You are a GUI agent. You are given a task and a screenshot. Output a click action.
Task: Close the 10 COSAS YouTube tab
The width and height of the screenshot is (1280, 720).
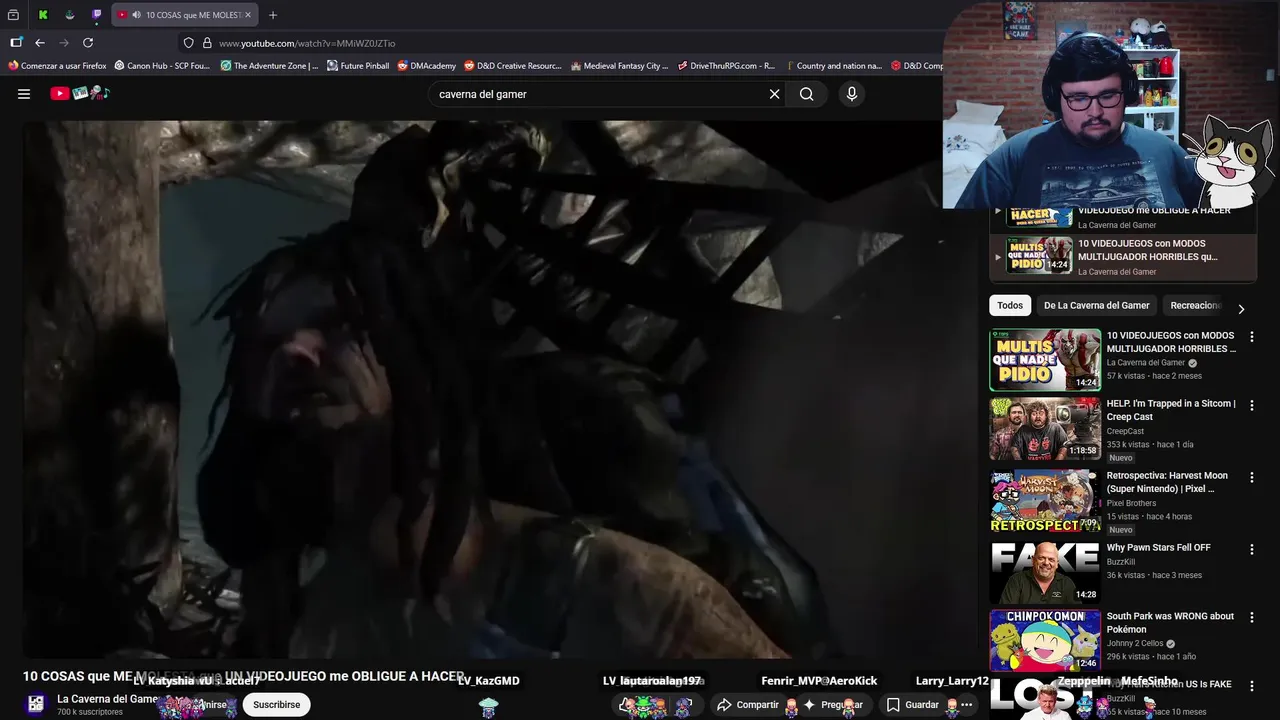click(248, 15)
